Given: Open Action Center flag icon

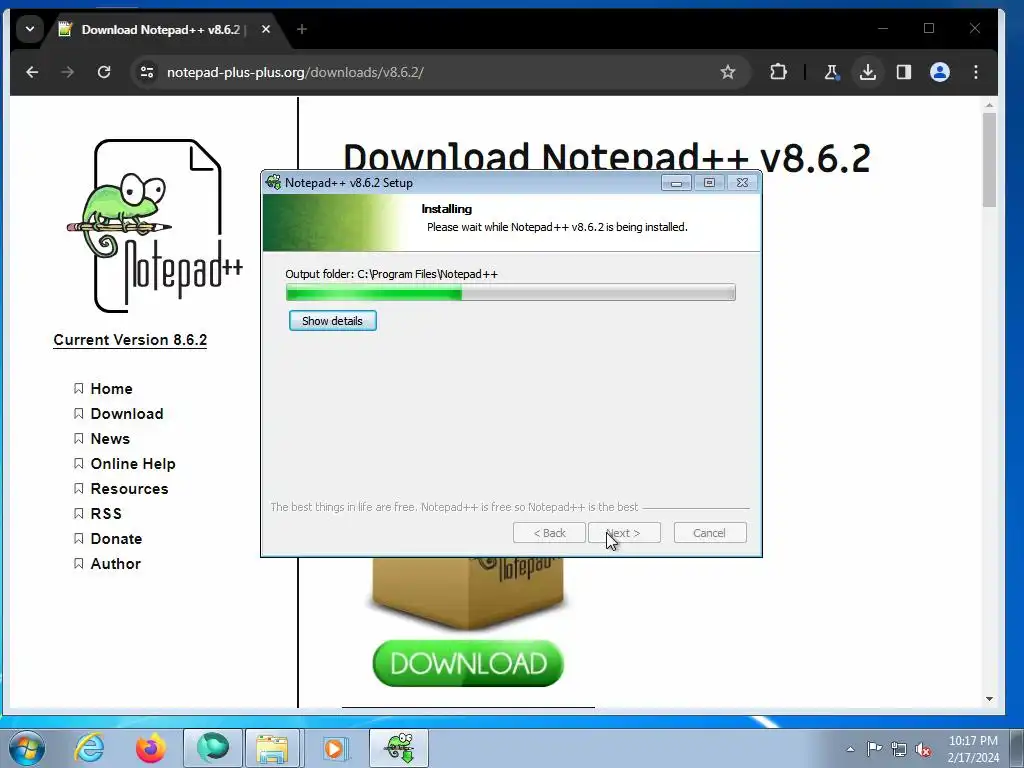Looking at the screenshot, I should tap(874, 748).
